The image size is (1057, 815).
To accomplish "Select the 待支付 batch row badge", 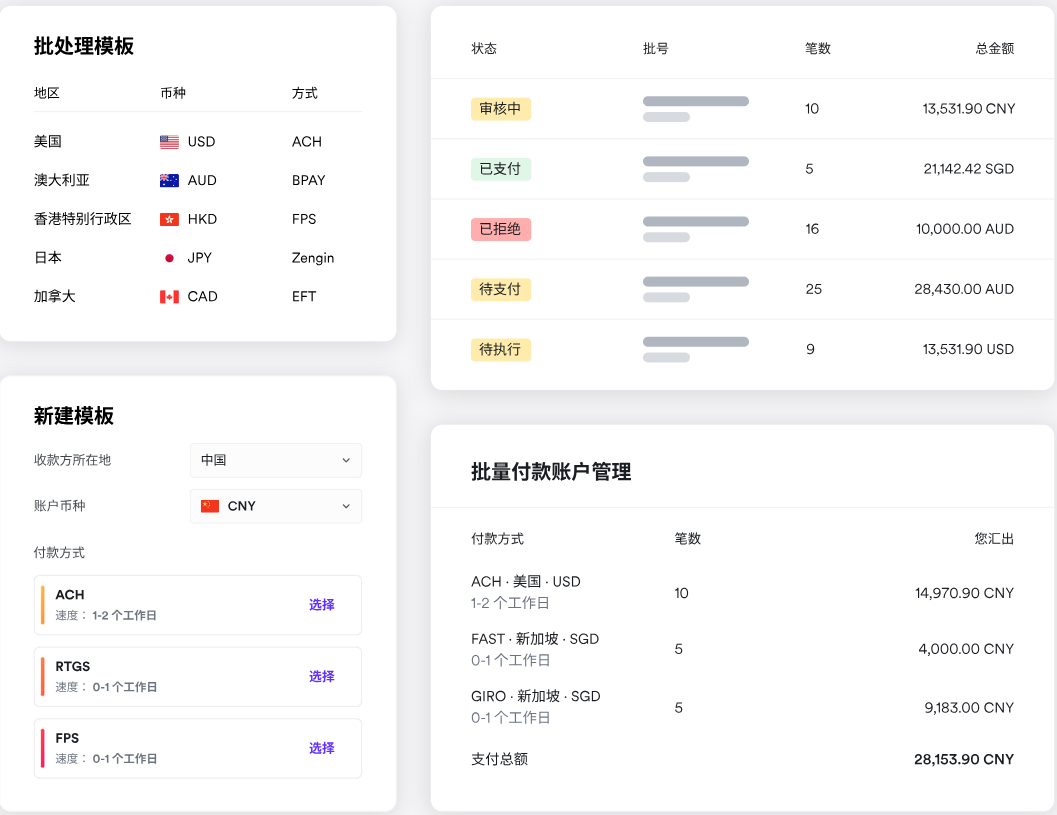I will pos(500,289).
